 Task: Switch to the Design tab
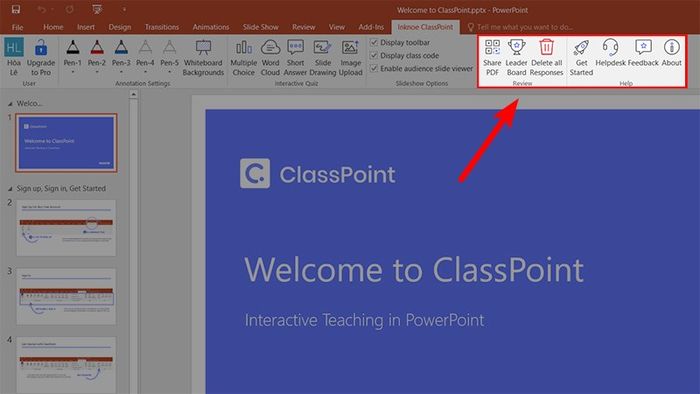point(120,27)
